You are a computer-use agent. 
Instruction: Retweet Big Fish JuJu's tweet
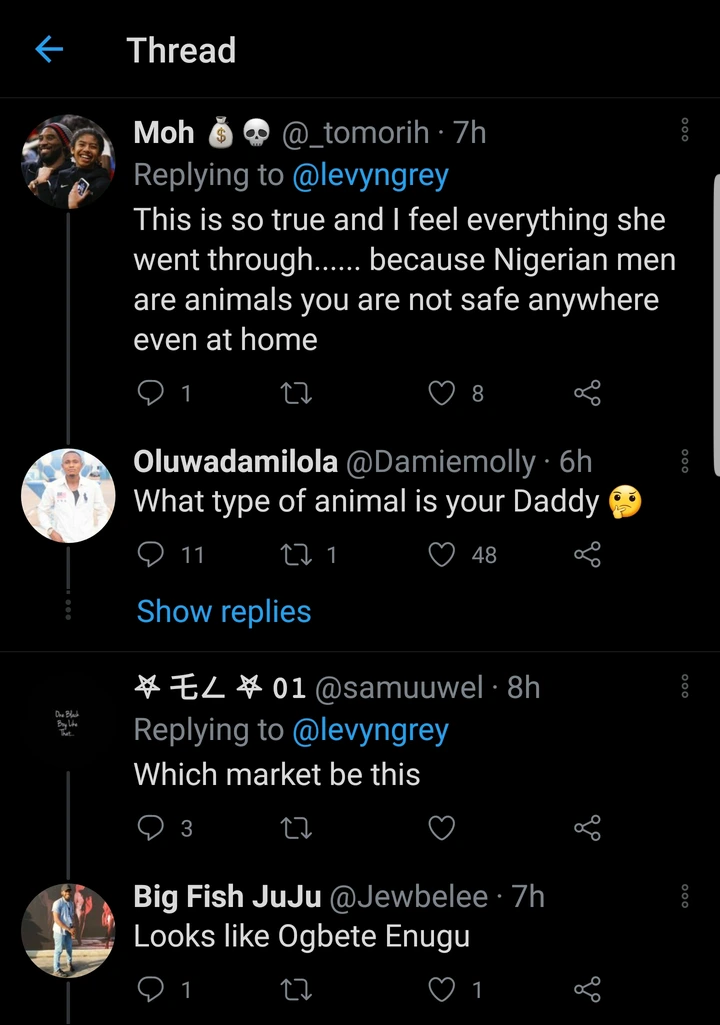[x=296, y=990]
